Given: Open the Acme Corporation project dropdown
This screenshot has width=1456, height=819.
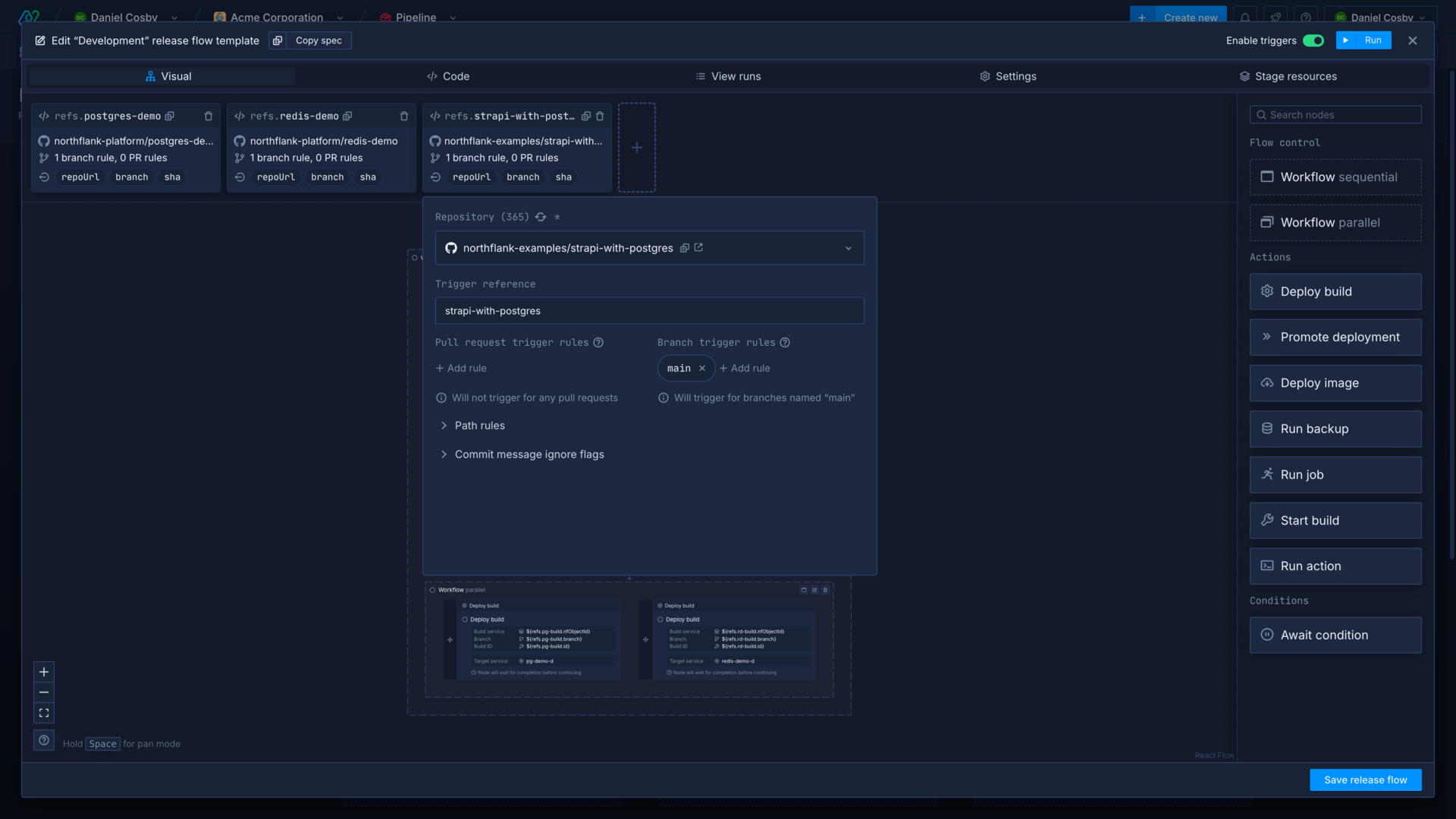Looking at the screenshot, I should coord(340,17).
